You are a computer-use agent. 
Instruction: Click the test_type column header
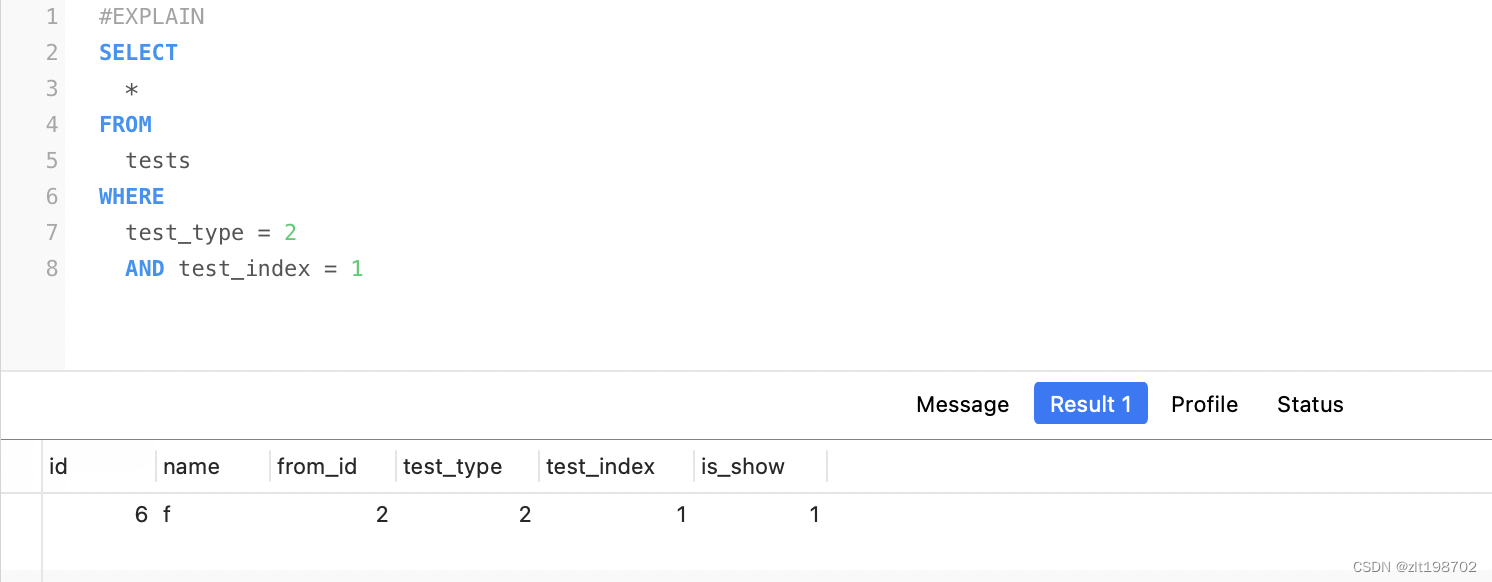click(452, 466)
